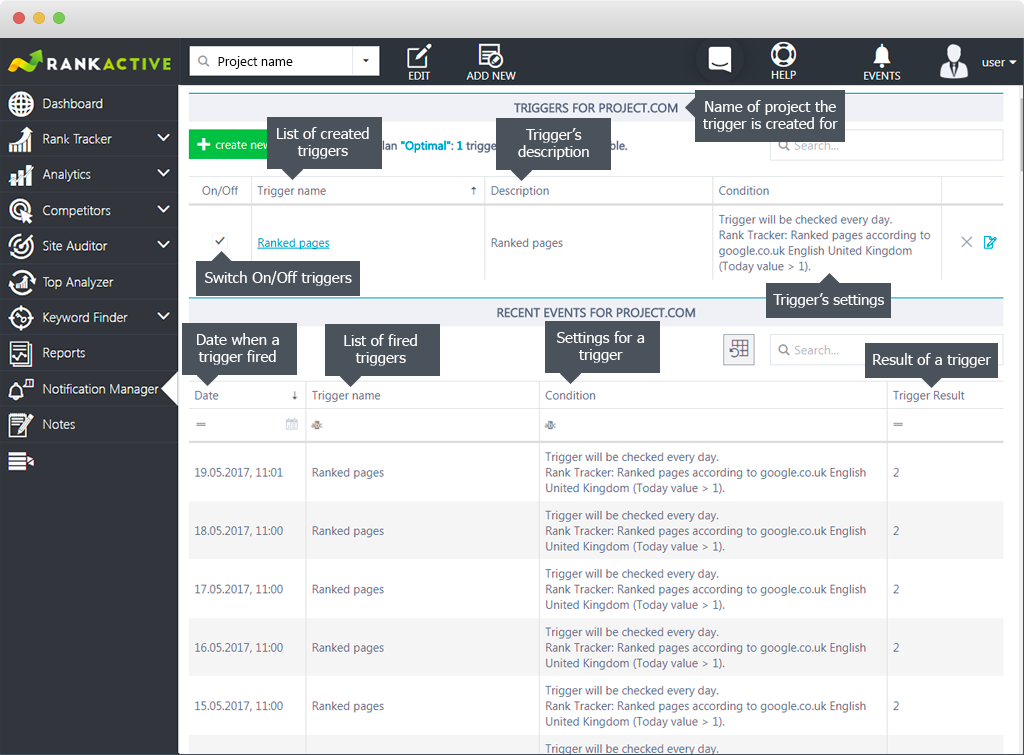
Task: Click the TRIGGERS FOR PROJECT.COM heading
Action: 596,108
